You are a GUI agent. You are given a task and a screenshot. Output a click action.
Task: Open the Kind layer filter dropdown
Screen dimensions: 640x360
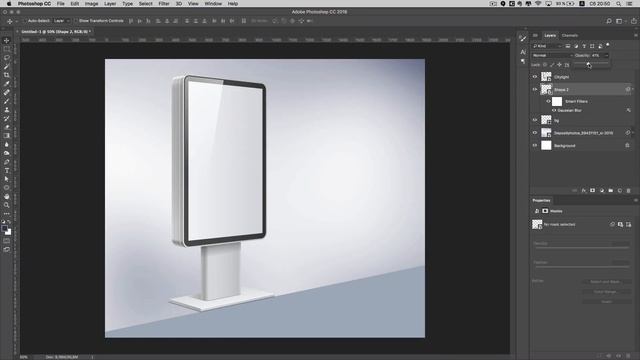[x=547, y=46]
